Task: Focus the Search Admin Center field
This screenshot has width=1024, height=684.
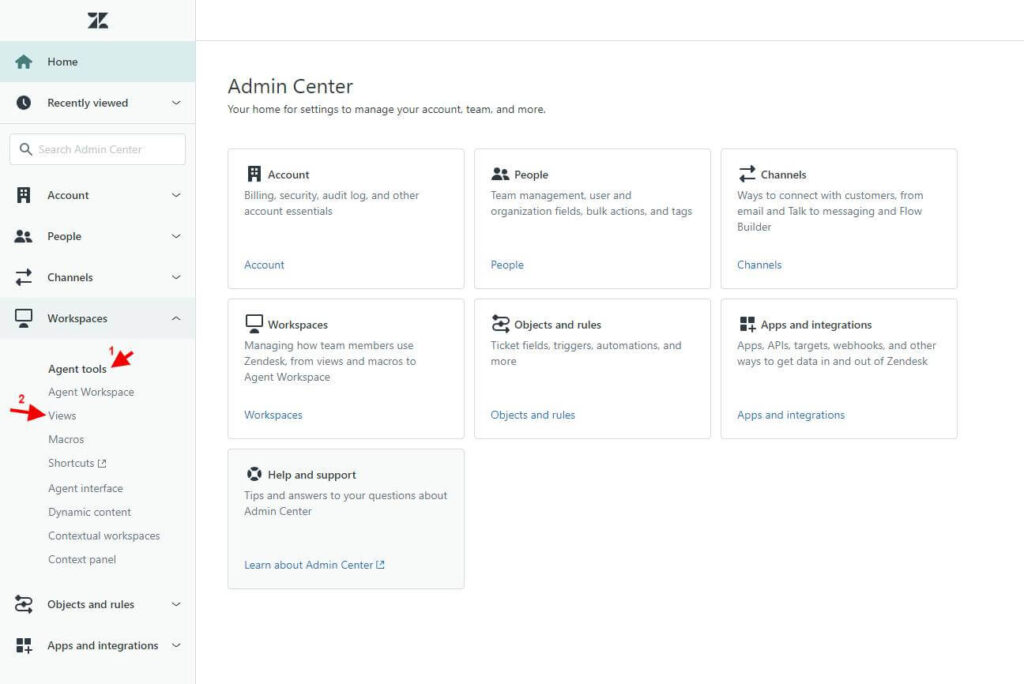Action: tap(97, 149)
